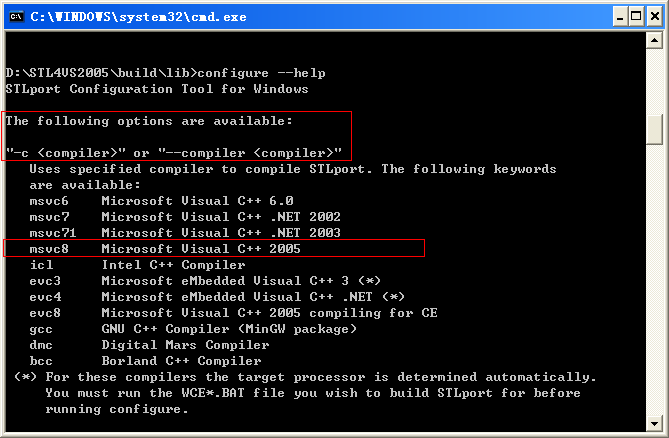Click the vertical scrollbar thumb
Image resolution: width=669 pixels, height=438 pixels.
click(x=655, y=130)
